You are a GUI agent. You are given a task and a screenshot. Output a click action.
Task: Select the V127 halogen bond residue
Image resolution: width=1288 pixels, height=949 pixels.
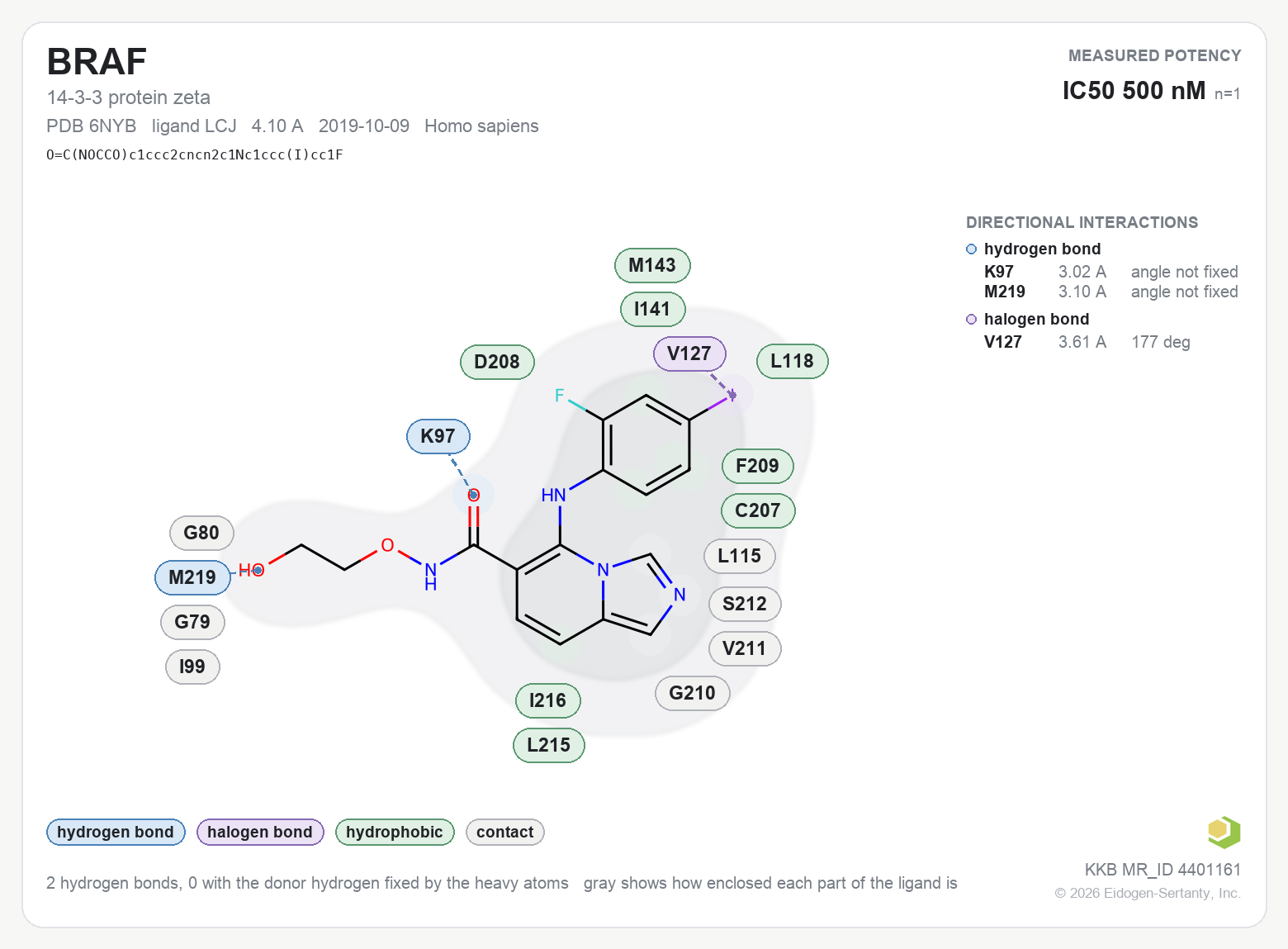click(x=689, y=354)
